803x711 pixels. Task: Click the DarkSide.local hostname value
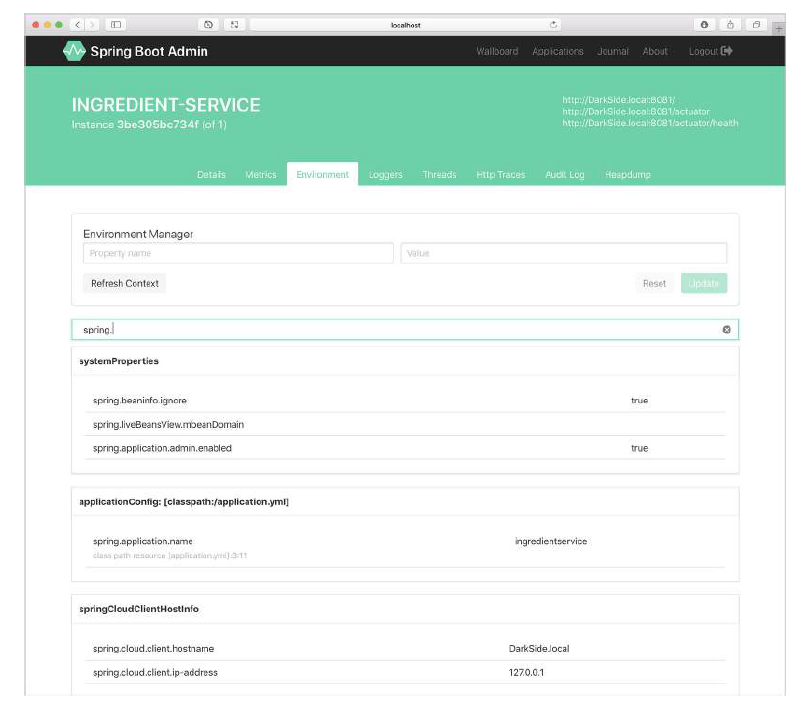(539, 649)
